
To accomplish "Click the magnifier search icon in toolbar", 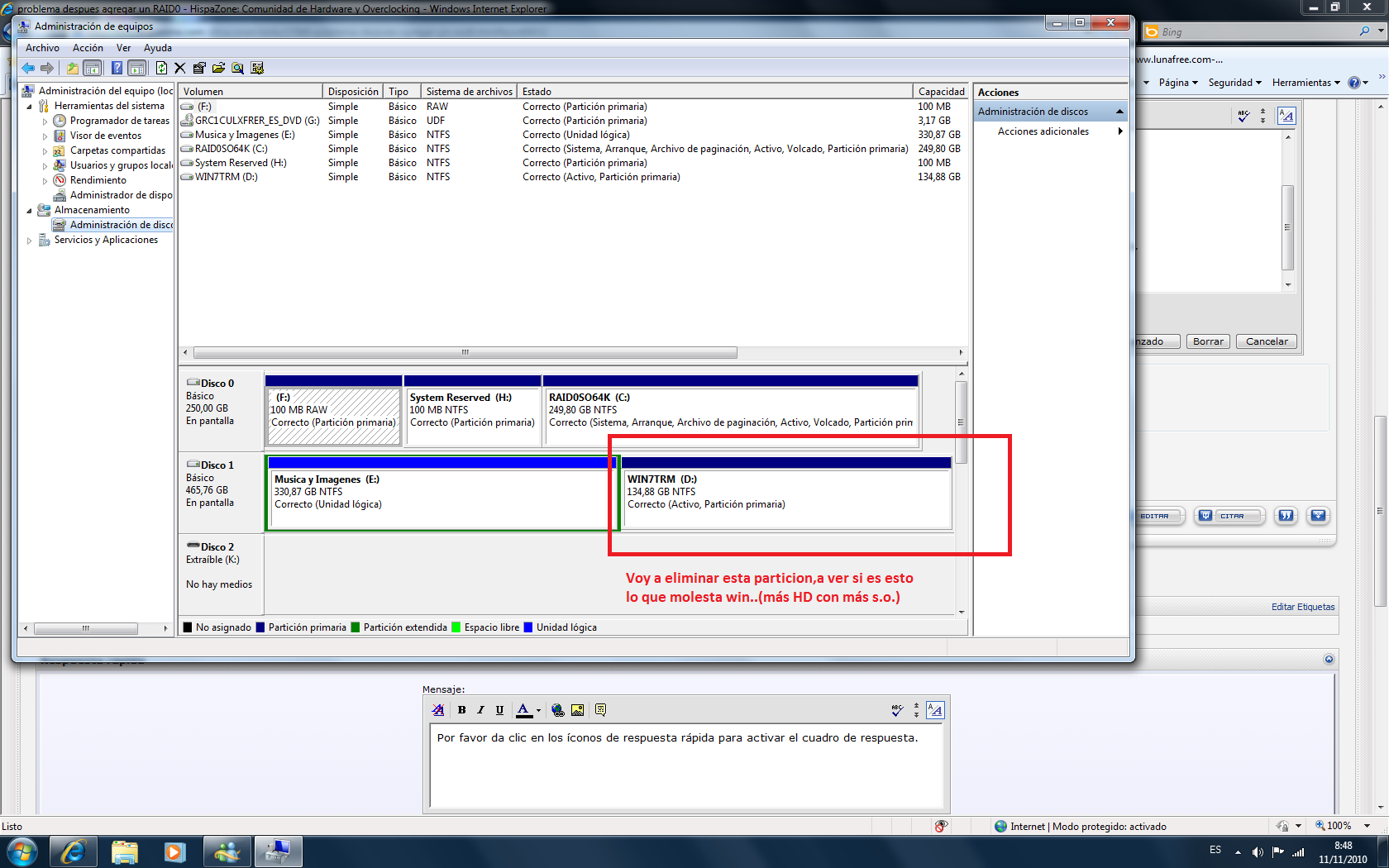I will coord(237,68).
